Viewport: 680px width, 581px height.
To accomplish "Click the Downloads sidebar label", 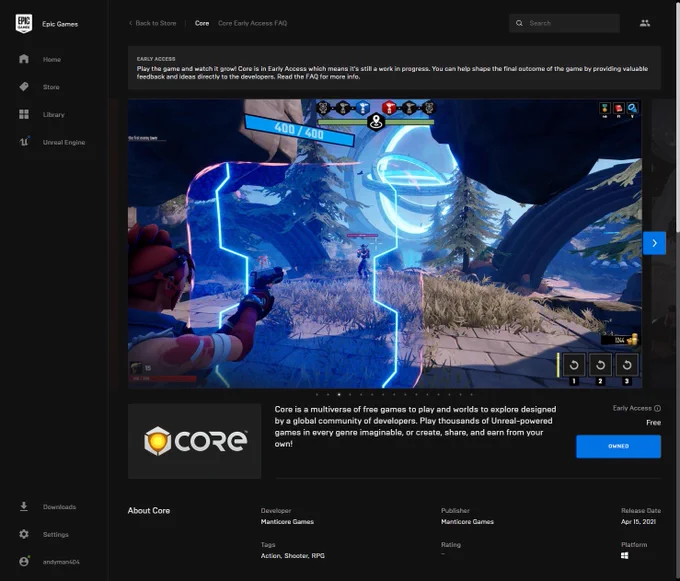I will click(x=59, y=507).
